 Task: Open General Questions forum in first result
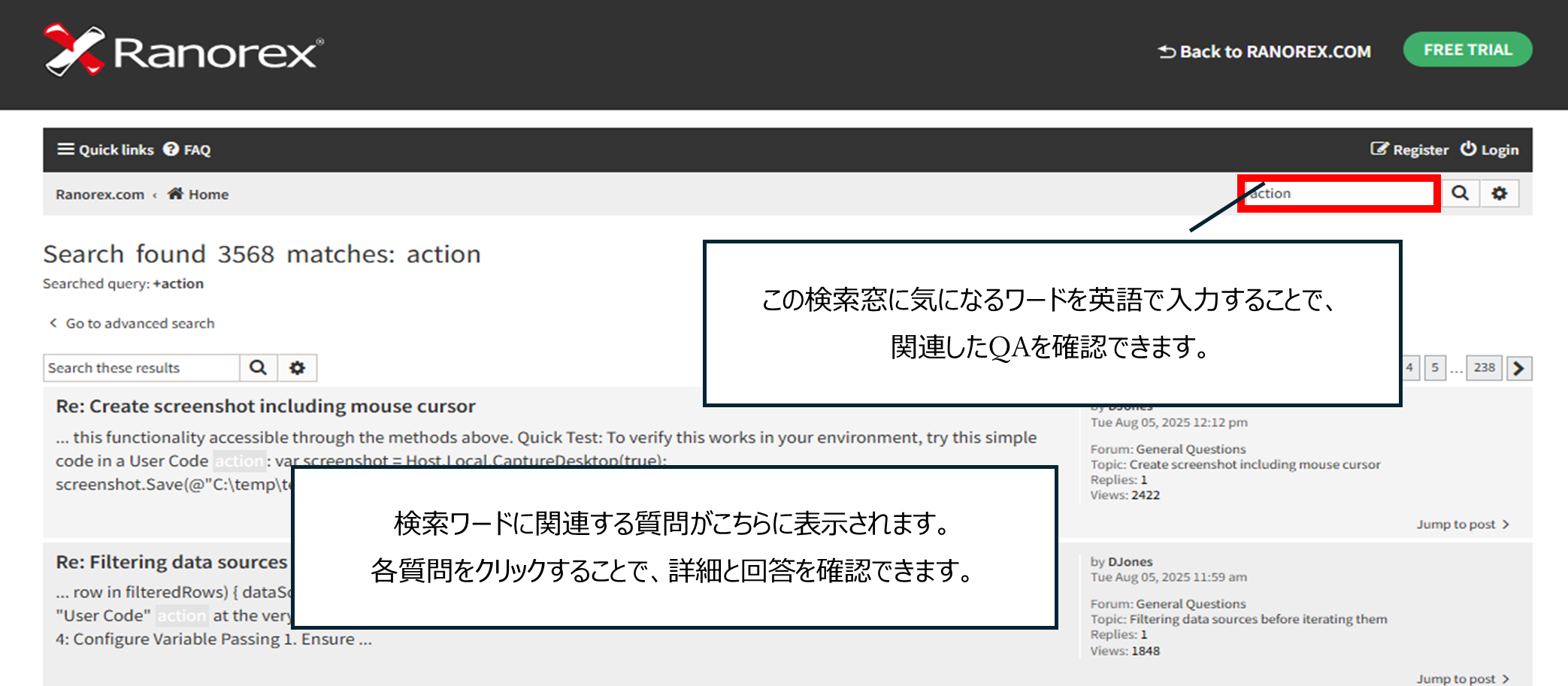coord(1191,449)
